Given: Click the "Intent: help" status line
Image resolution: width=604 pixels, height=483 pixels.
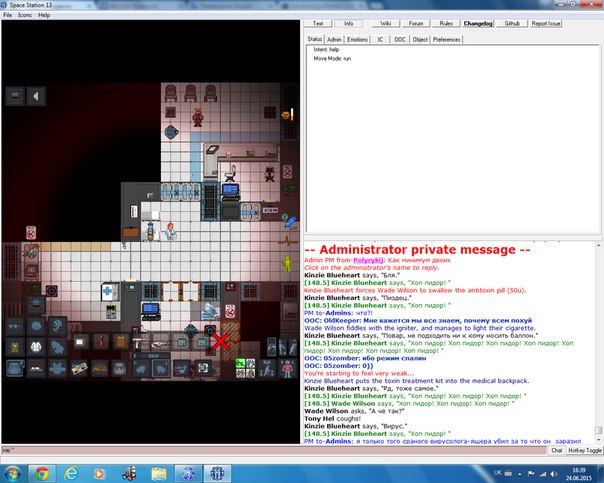Looking at the screenshot, I should pyautogui.click(x=326, y=50).
